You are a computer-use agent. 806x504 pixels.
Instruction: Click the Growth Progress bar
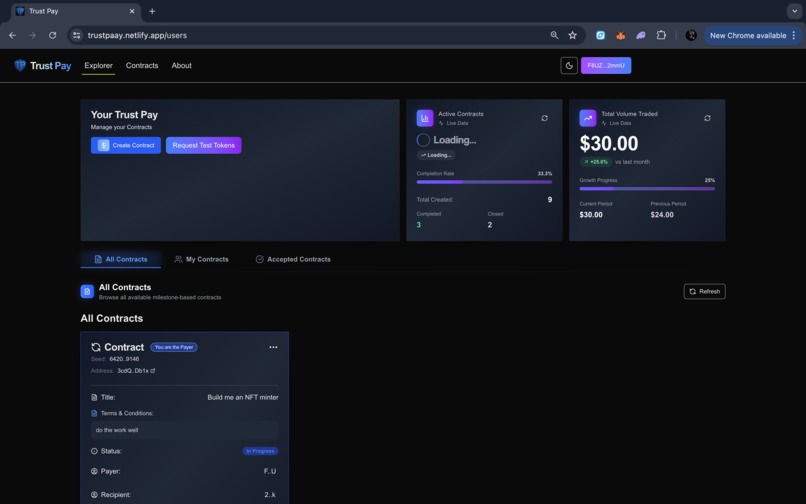[x=647, y=189]
